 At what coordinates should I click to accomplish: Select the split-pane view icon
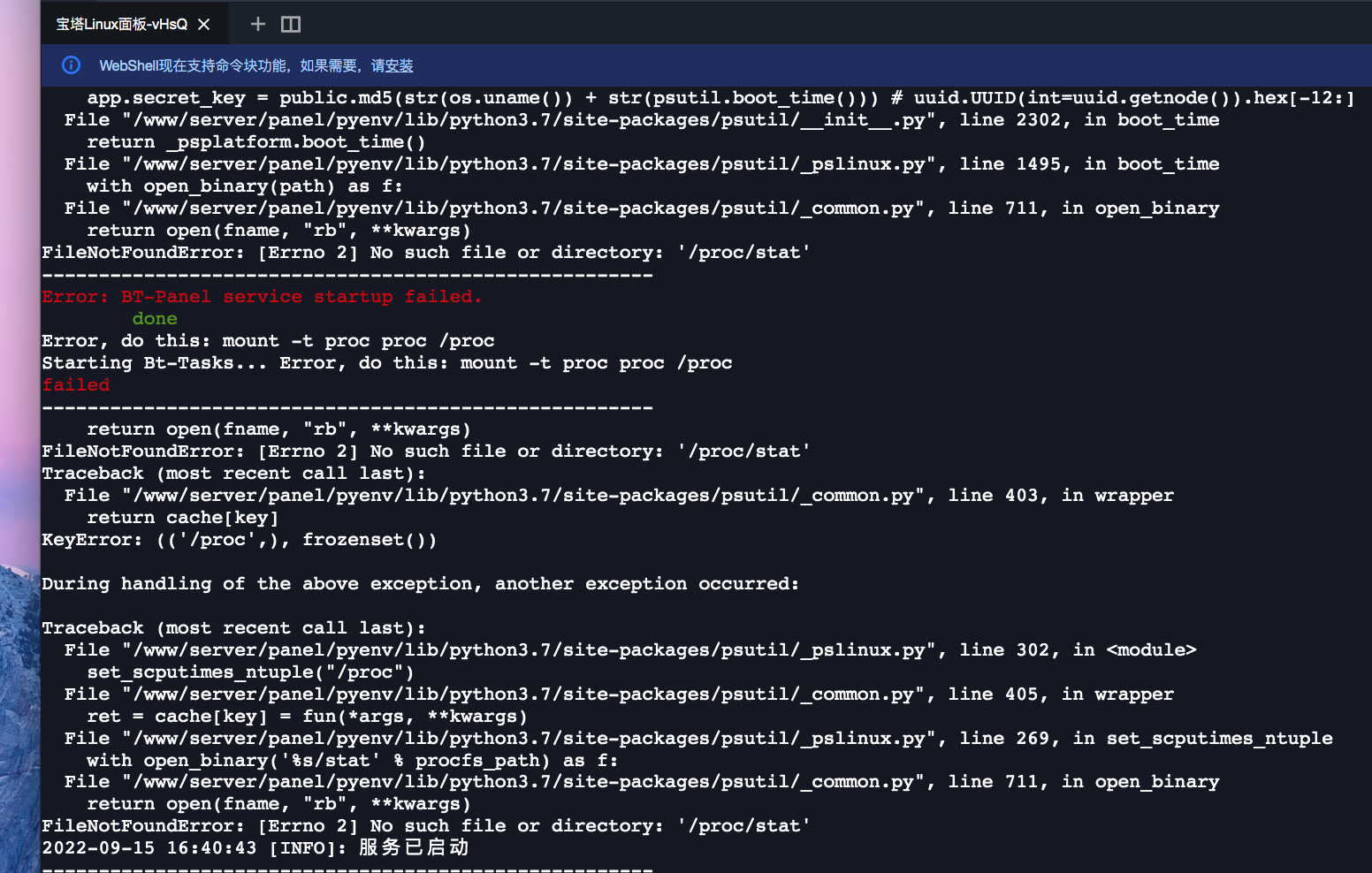tap(290, 24)
